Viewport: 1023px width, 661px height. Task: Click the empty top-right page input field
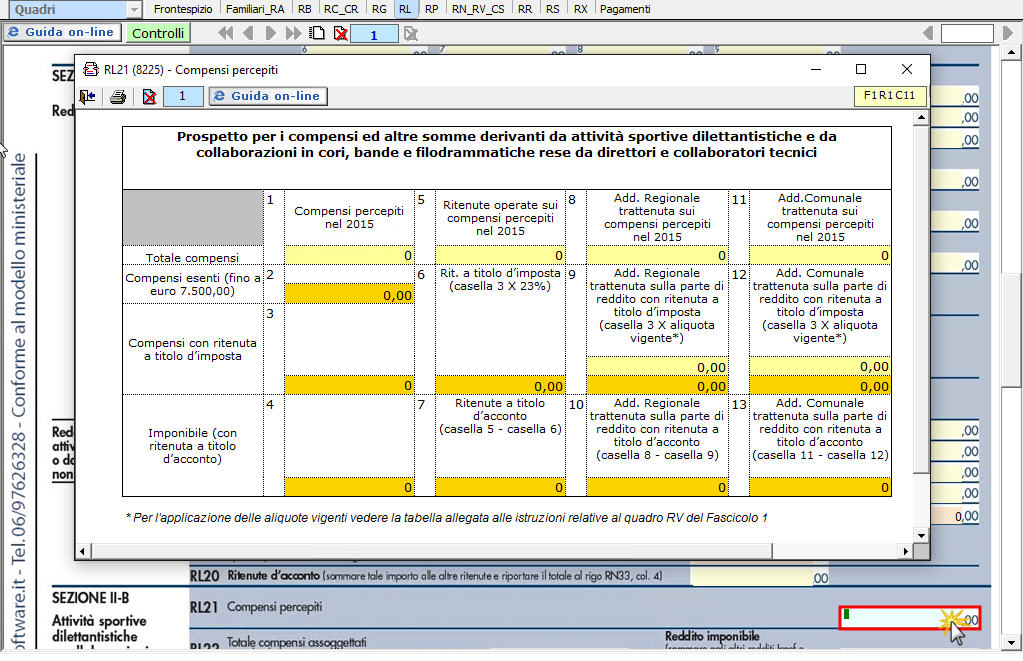967,33
